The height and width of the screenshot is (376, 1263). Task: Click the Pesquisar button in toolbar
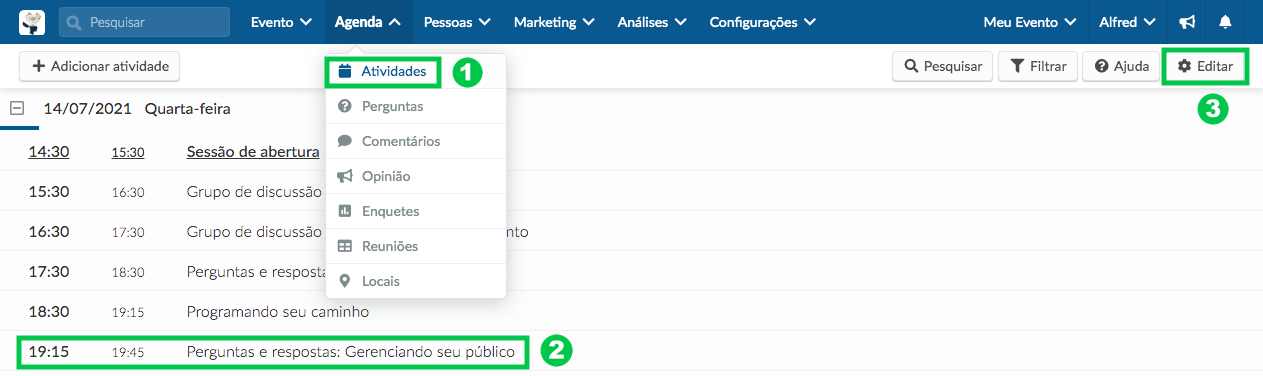click(943, 66)
